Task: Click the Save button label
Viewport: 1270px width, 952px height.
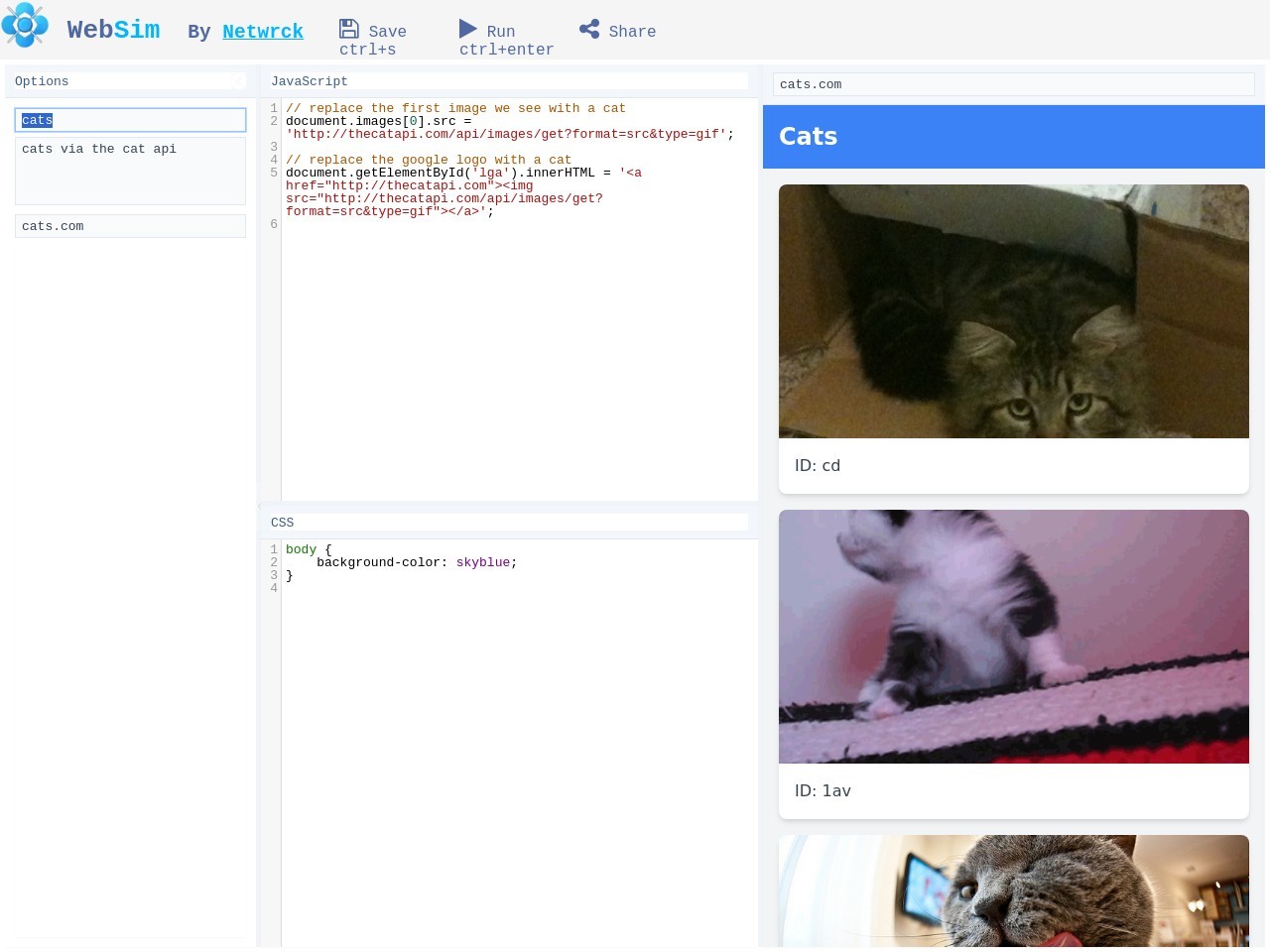Action: click(x=388, y=32)
